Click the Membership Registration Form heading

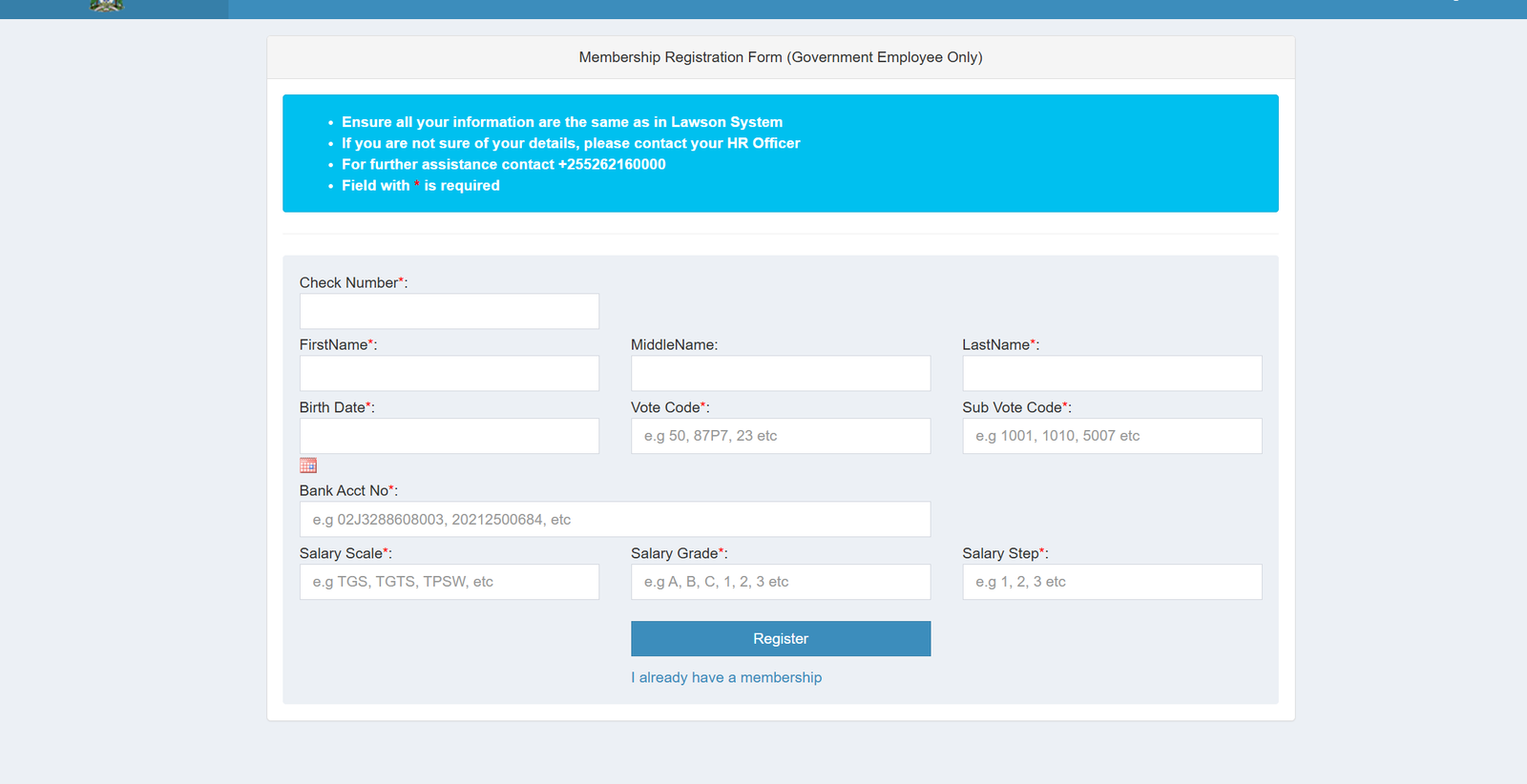click(x=780, y=57)
